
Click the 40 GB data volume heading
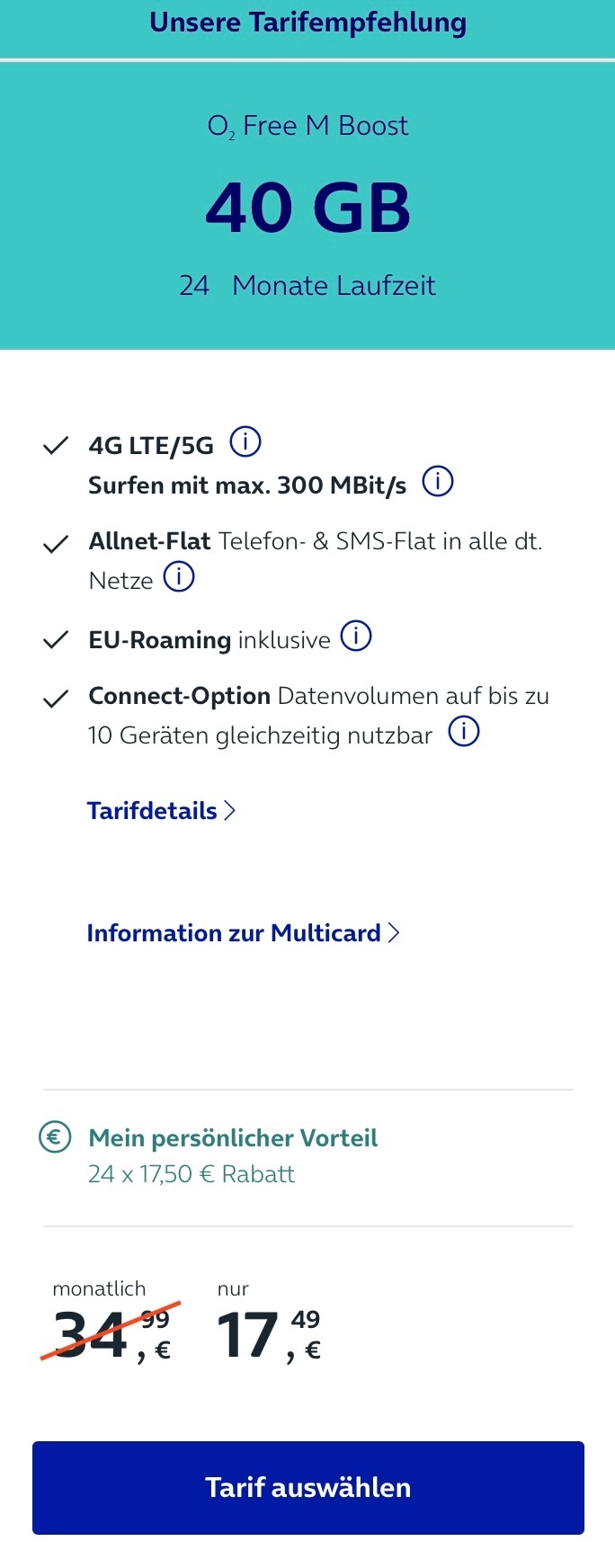[x=308, y=208]
